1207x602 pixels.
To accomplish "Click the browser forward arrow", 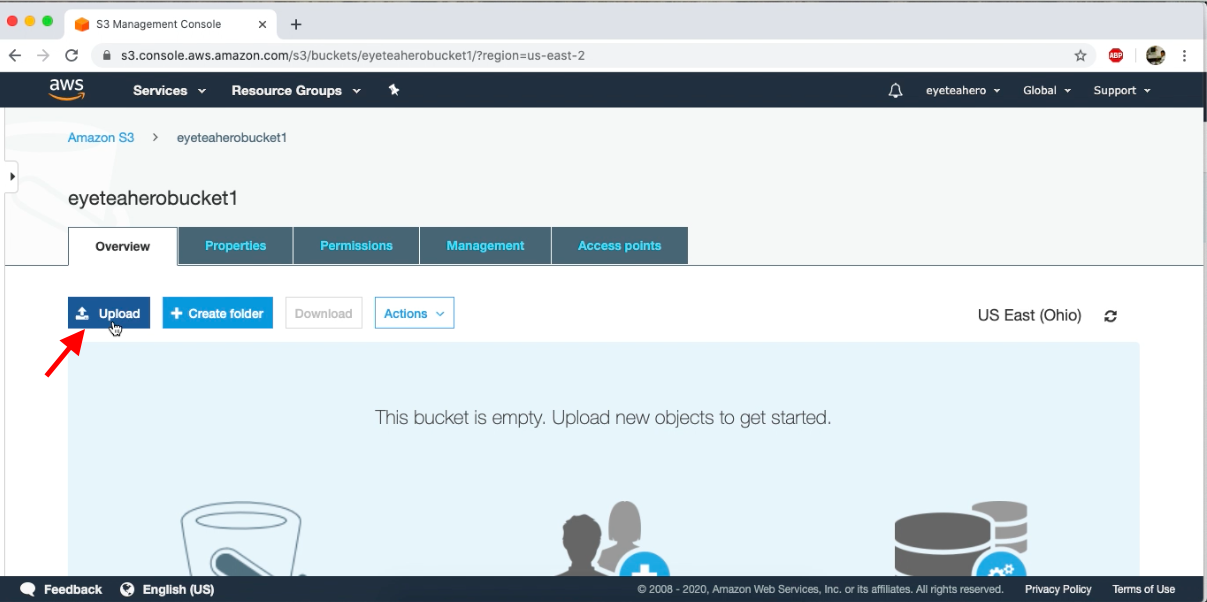I will pos(43,56).
